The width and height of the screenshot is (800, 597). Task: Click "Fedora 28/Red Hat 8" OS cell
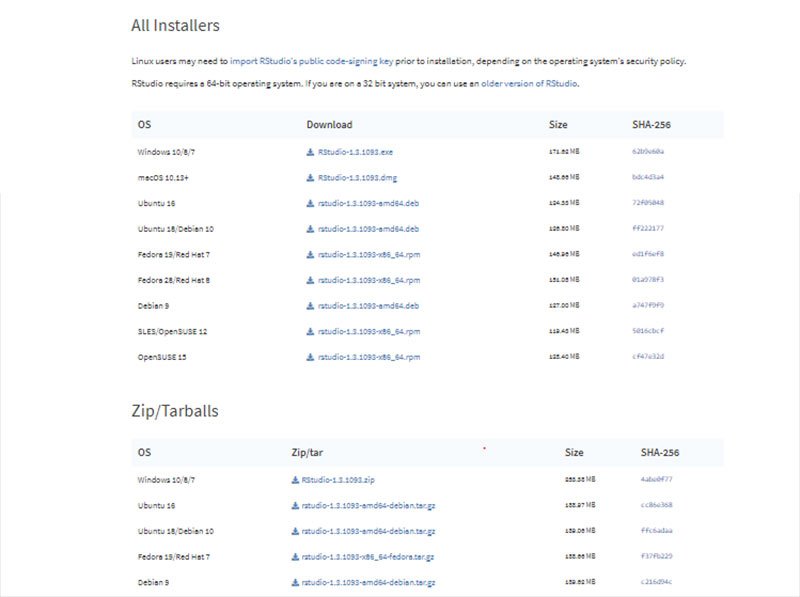pyautogui.click(x=173, y=280)
